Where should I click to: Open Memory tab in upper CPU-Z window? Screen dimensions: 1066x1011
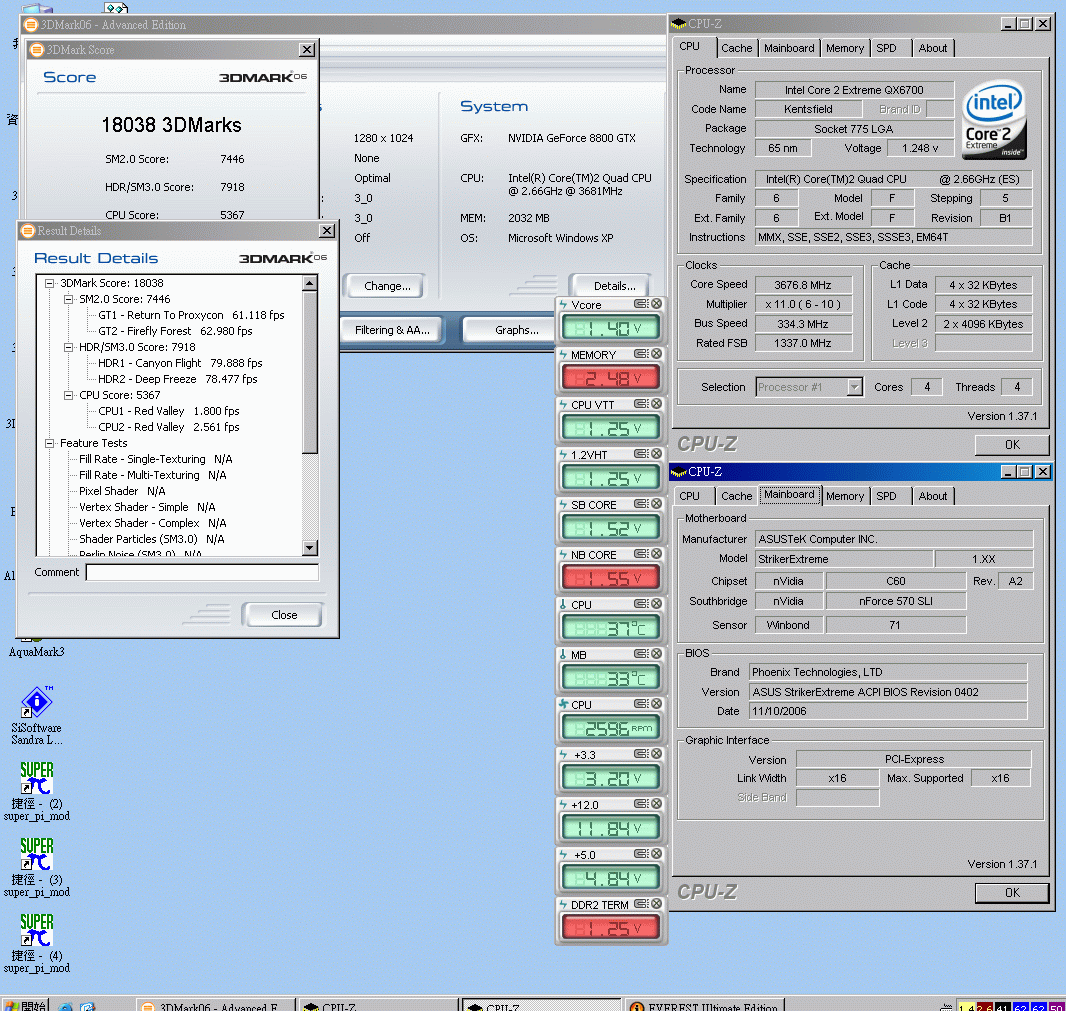(x=845, y=48)
